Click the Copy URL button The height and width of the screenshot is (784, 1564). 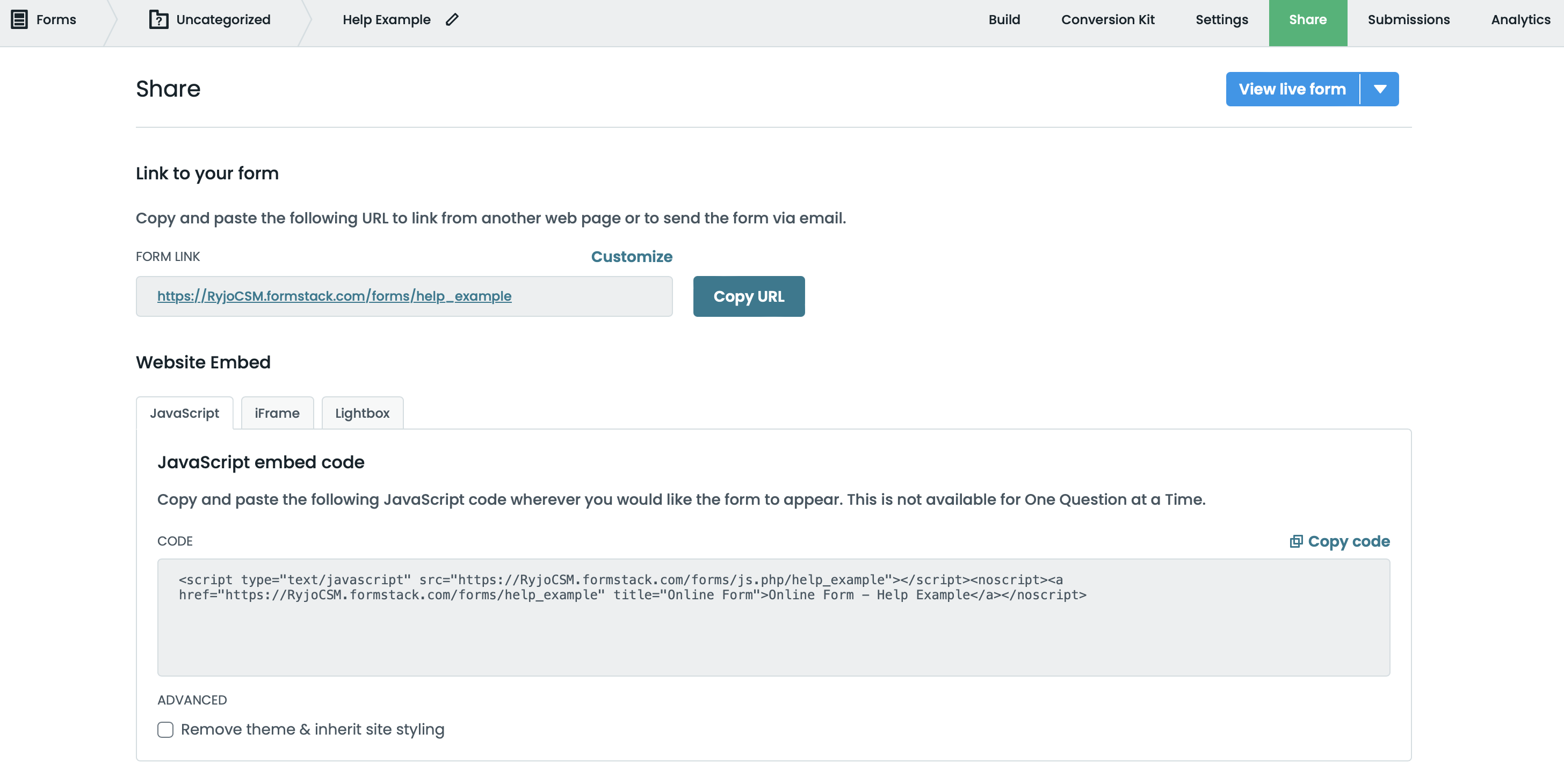(x=749, y=296)
